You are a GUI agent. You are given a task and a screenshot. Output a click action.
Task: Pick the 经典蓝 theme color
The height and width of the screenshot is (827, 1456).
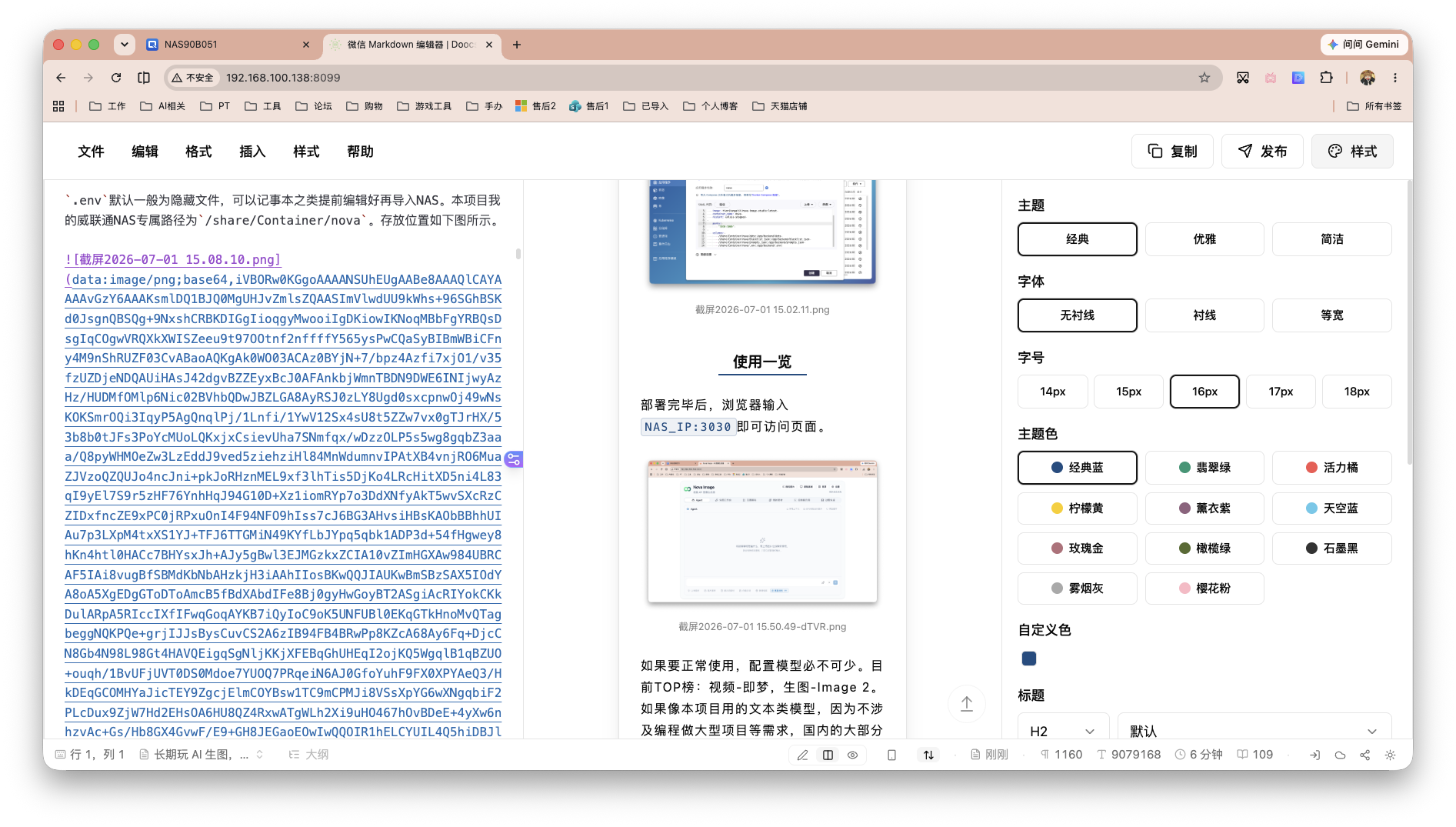click(1077, 468)
